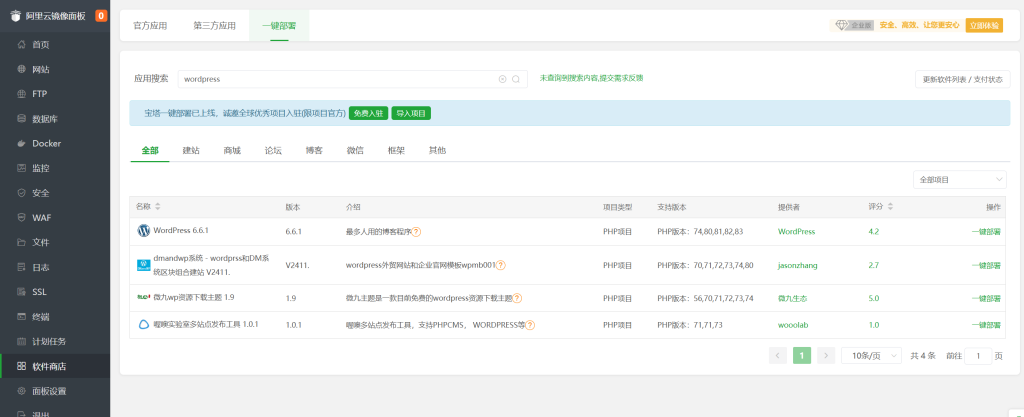This screenshot has width=1024, height=417.
Task: Filter by the 论坛 category tab
Action: click(x=273, y=150)
